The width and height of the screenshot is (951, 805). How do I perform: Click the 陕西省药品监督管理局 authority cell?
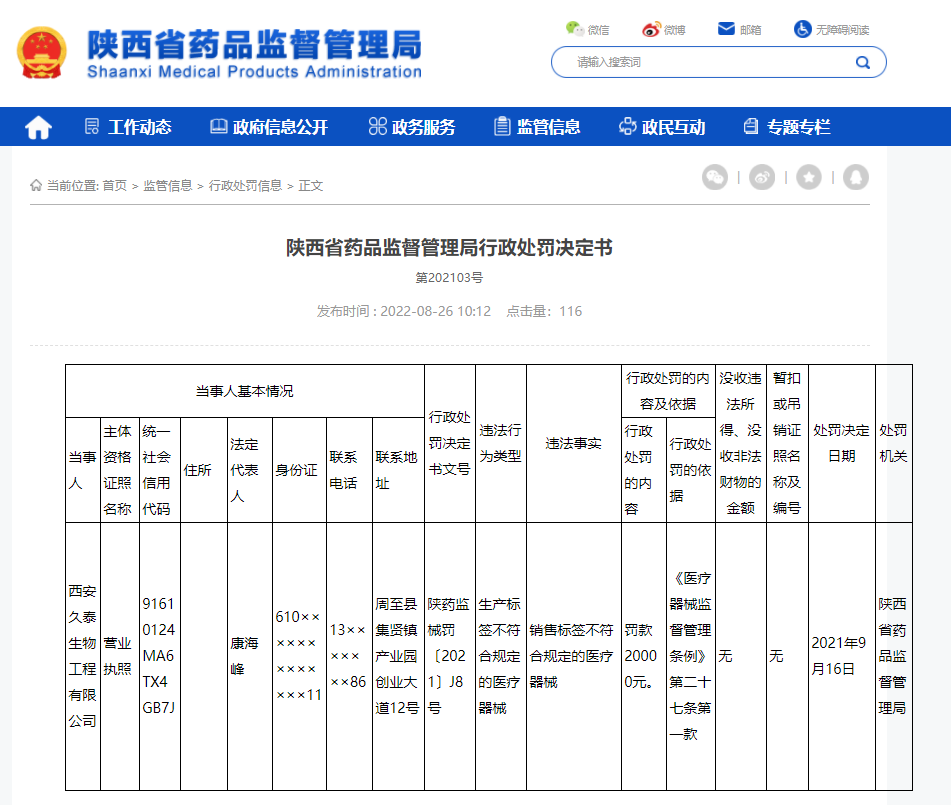tap(893, 656)
